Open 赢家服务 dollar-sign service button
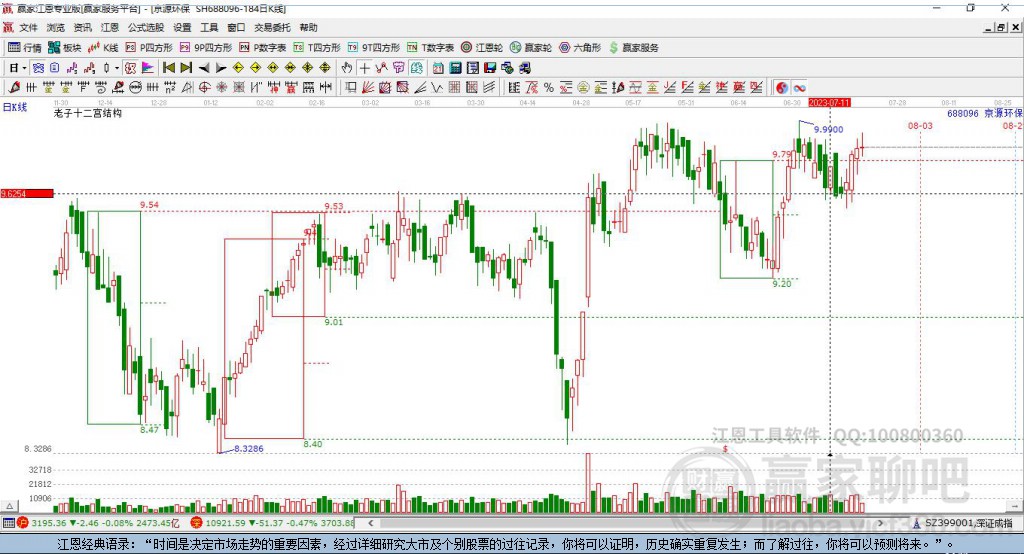The width and height of the screenshot is (1024, 554). click(x=633, y=48)
